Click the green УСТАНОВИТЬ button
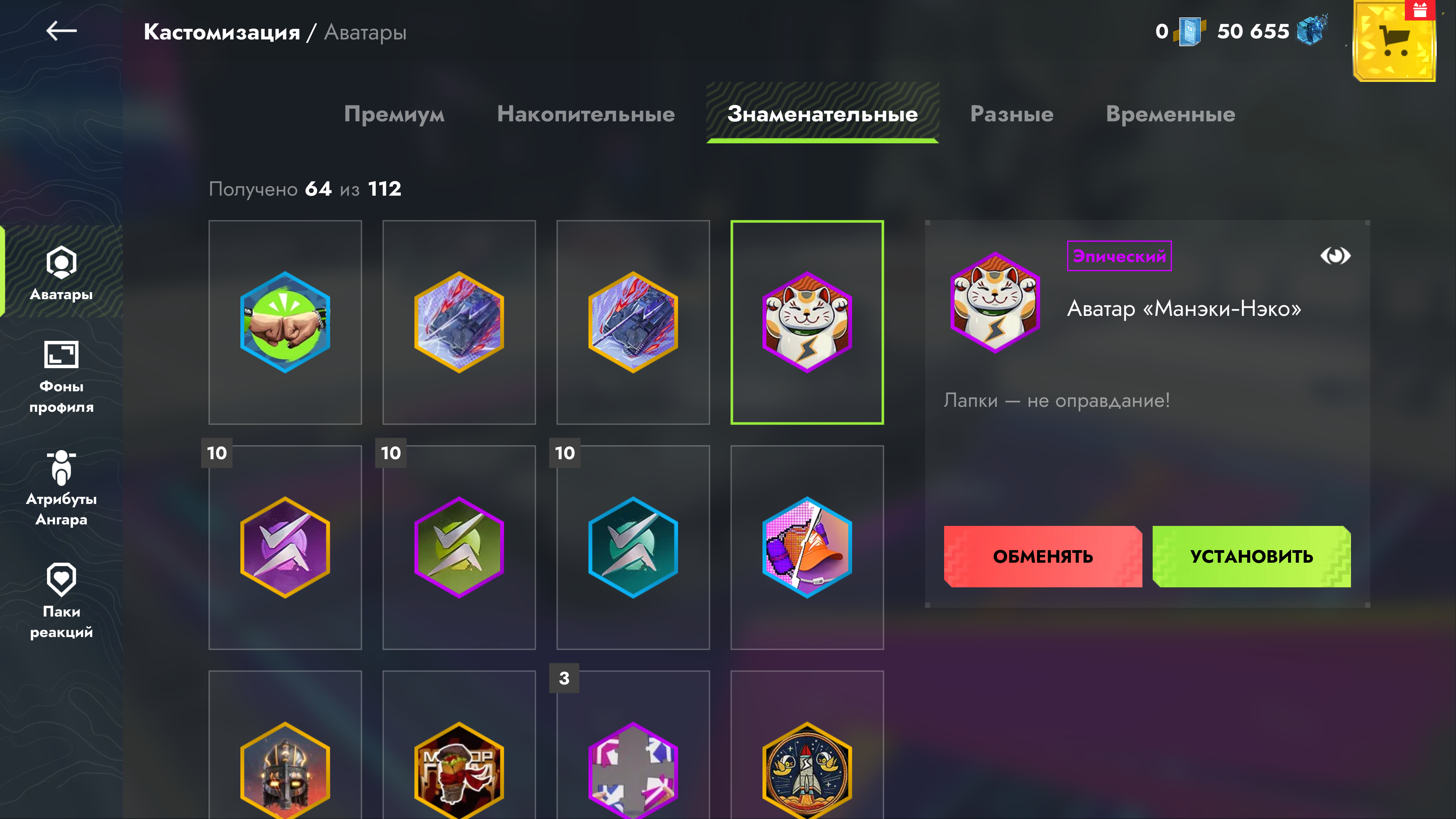This screenshot has height=819, width=1456. click(x=1251, y=556)
